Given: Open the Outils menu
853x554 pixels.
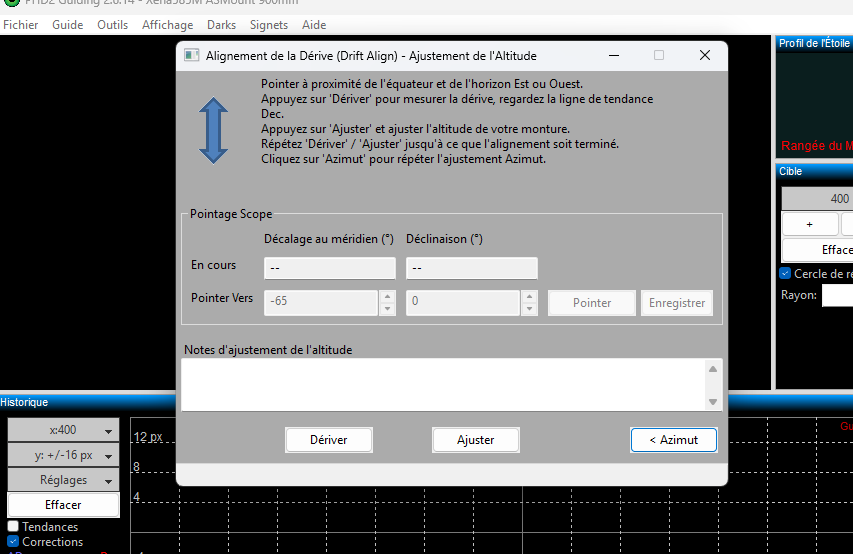Looking at the screenshot, I should (113, 25).
